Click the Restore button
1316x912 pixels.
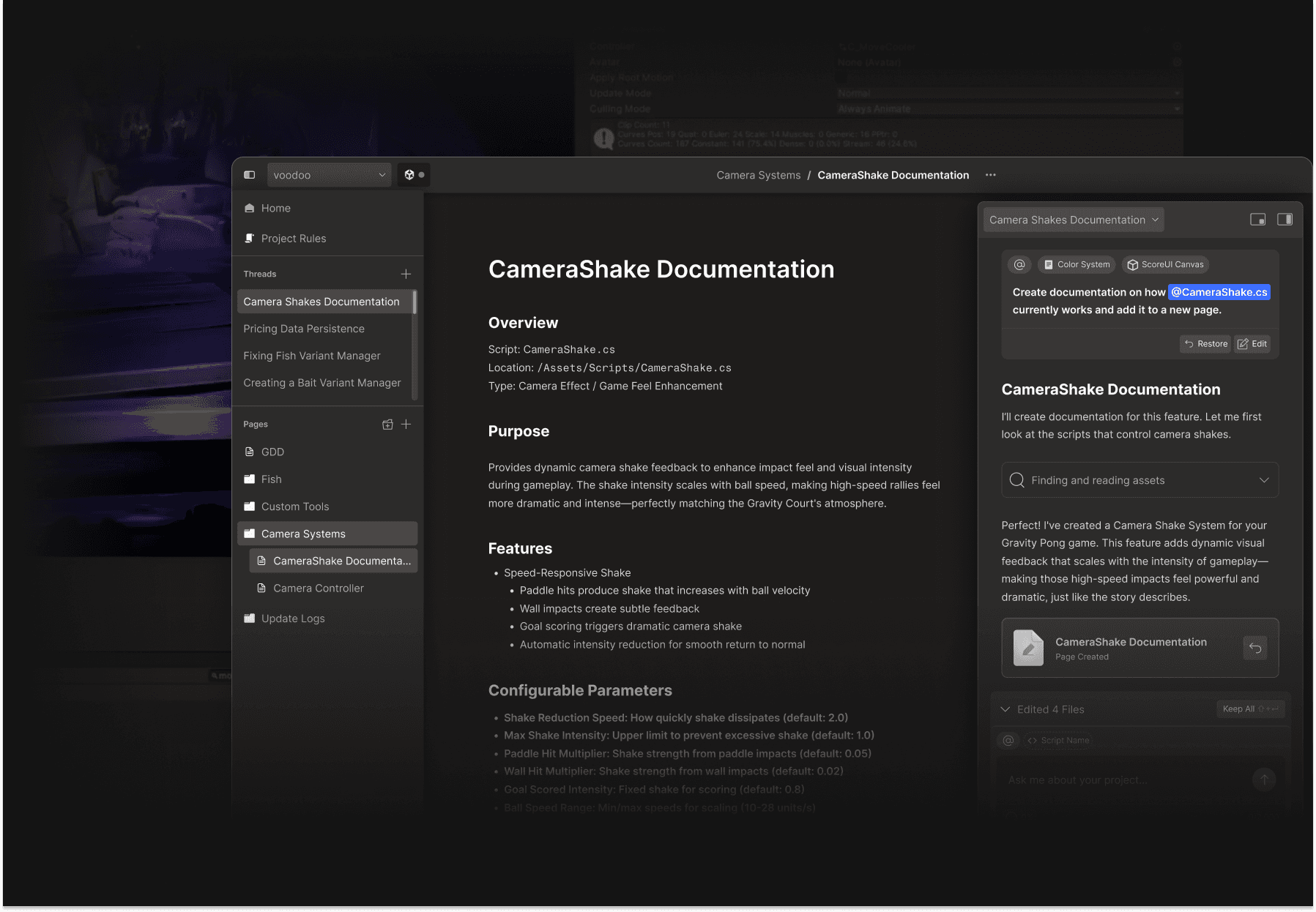pyautogui.click(x=1205, y=344)
